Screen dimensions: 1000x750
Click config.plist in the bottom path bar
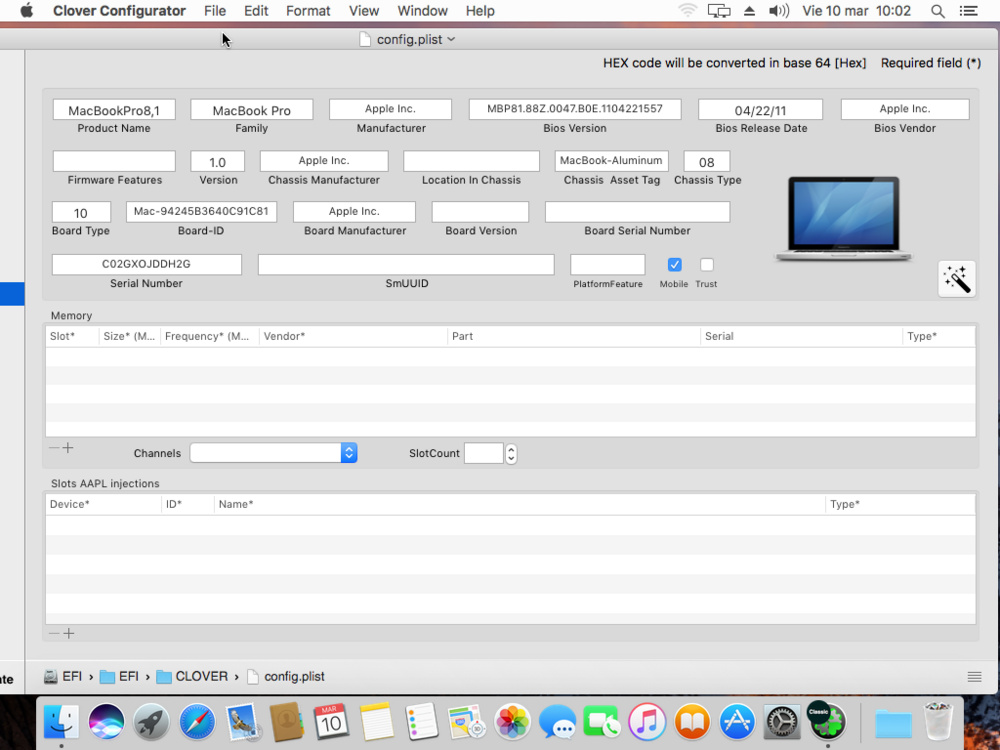[286, 677]
